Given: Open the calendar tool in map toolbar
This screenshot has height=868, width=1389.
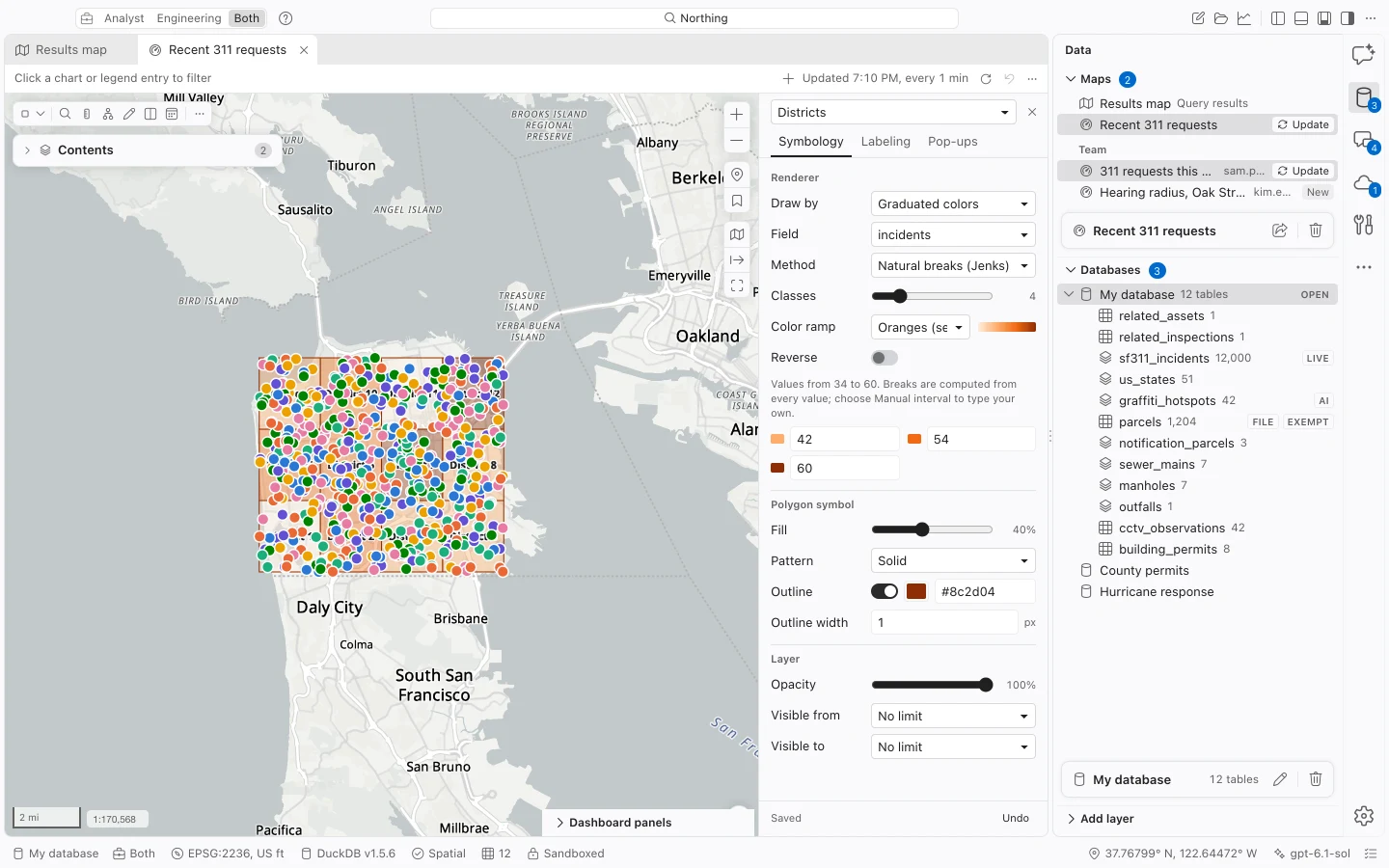Looking at the screenshot, I should click(x=172, y=114).
